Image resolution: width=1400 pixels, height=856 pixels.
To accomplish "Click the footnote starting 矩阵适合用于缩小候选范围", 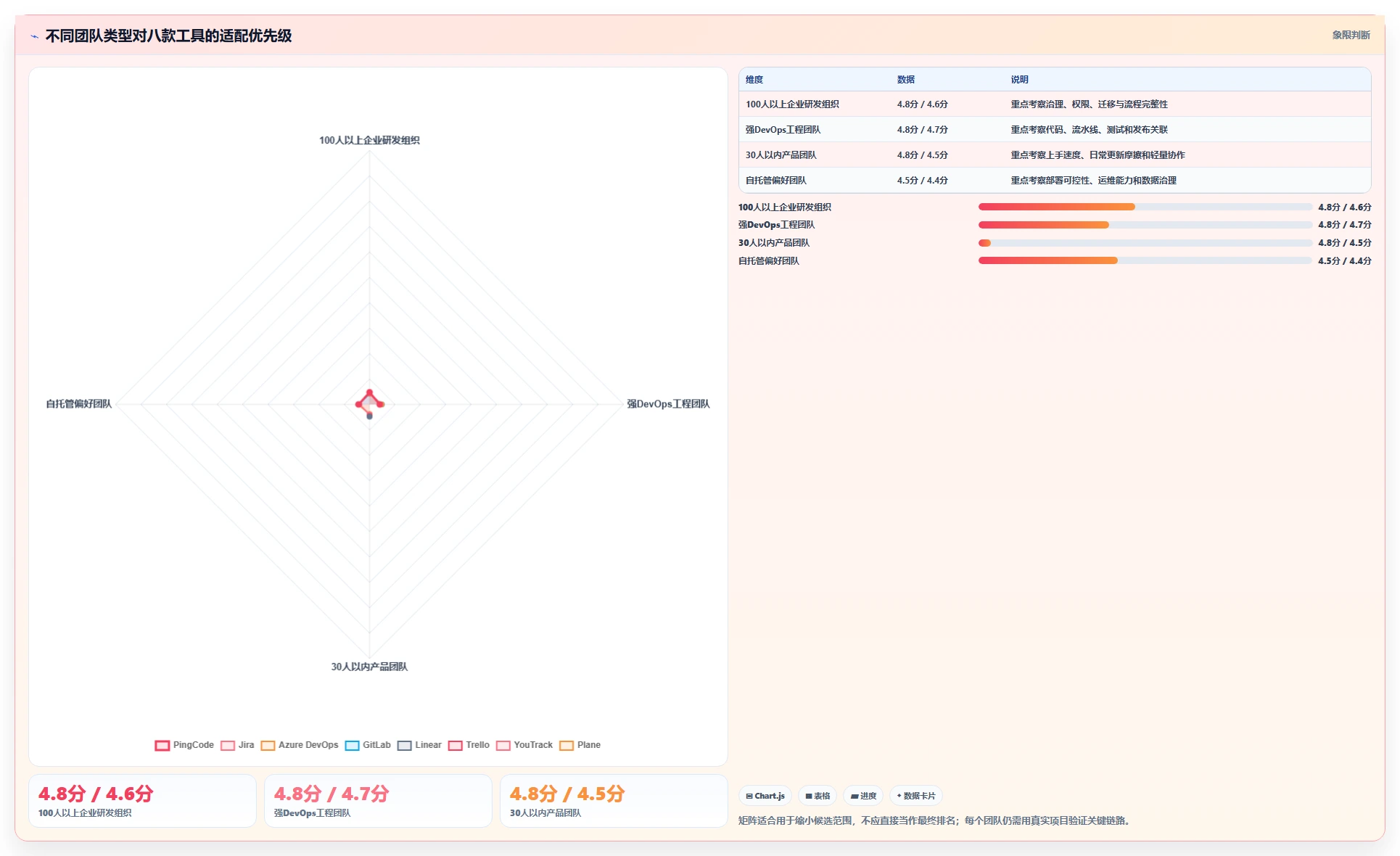I will click(x=935, y=821).
